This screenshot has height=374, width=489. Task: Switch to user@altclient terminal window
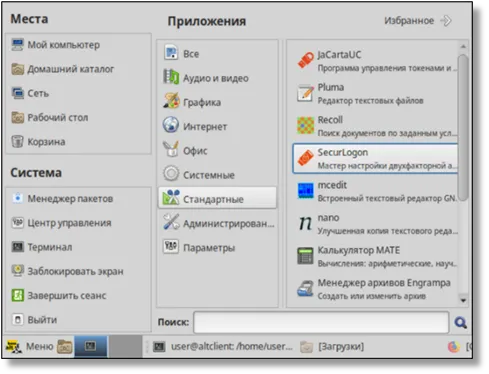(223, 347)
